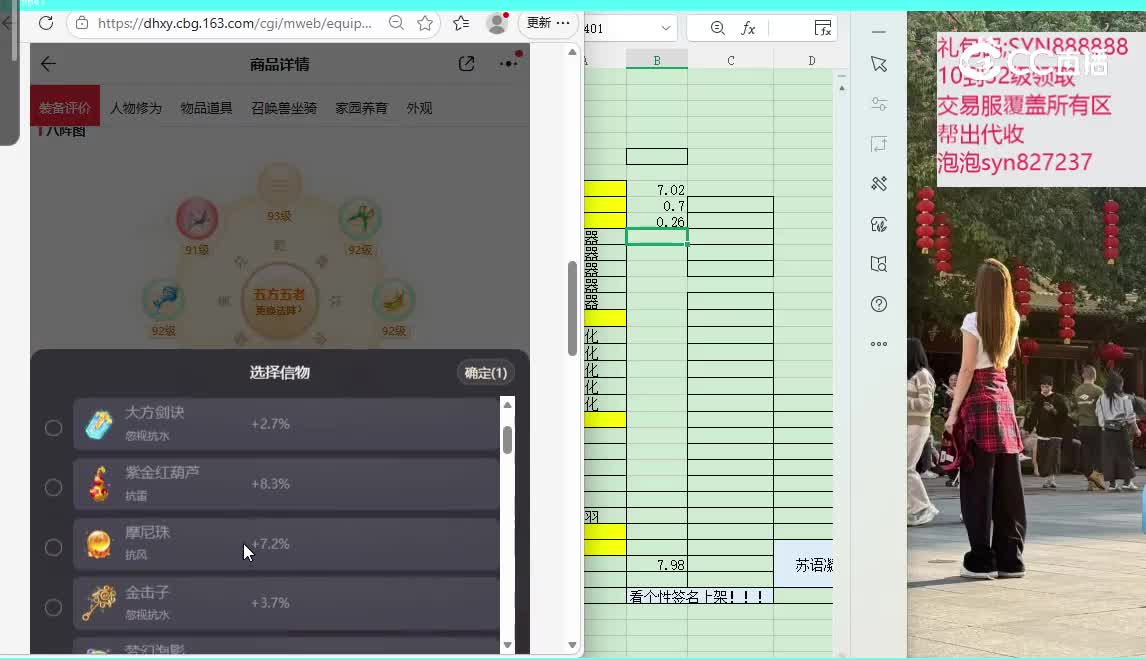Image resolution: width=1146 pixels, height=660 pixels.
Task: Reload the browser page
Action: (46, 23)
